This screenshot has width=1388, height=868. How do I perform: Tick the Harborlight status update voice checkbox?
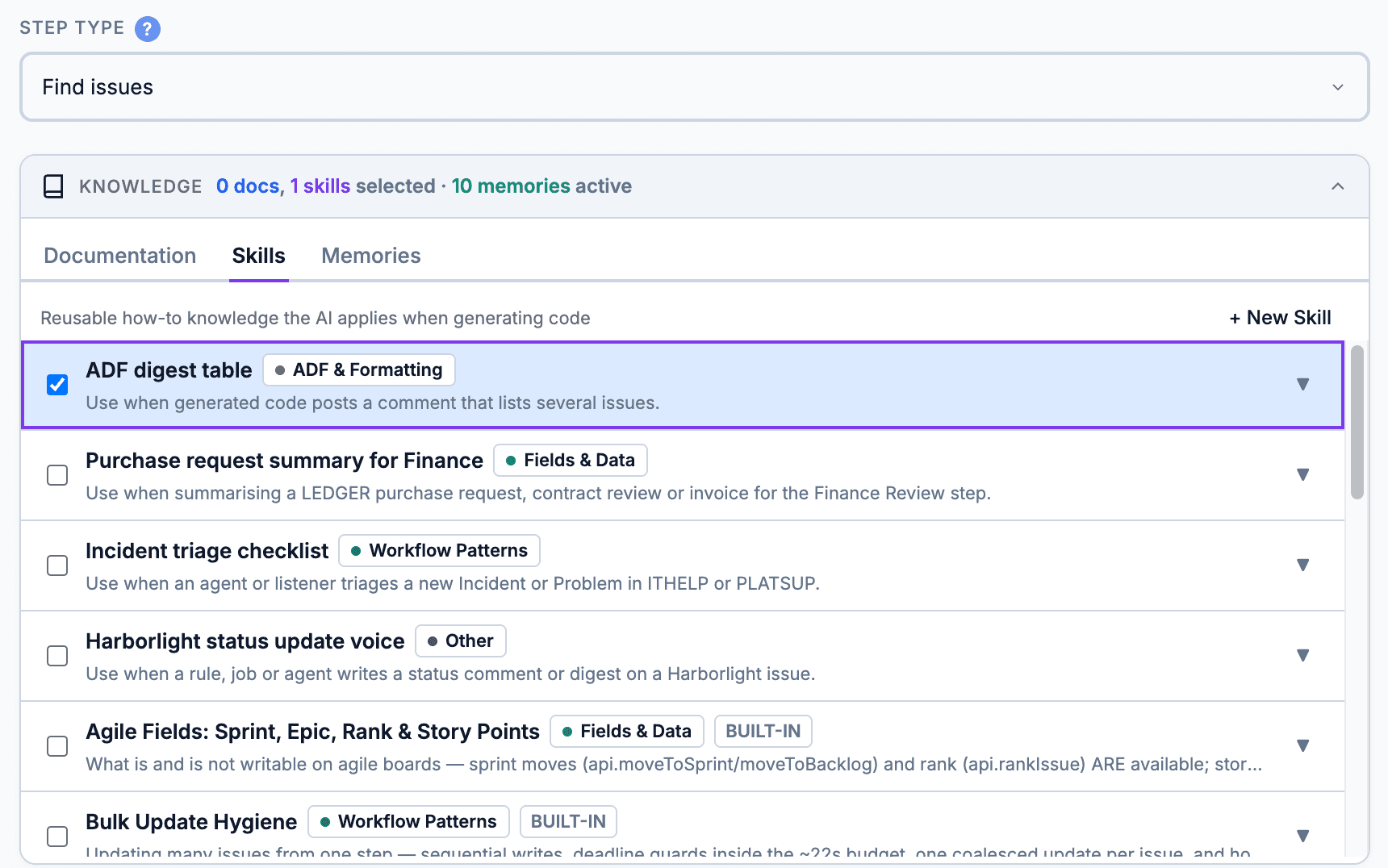[57, 656]
